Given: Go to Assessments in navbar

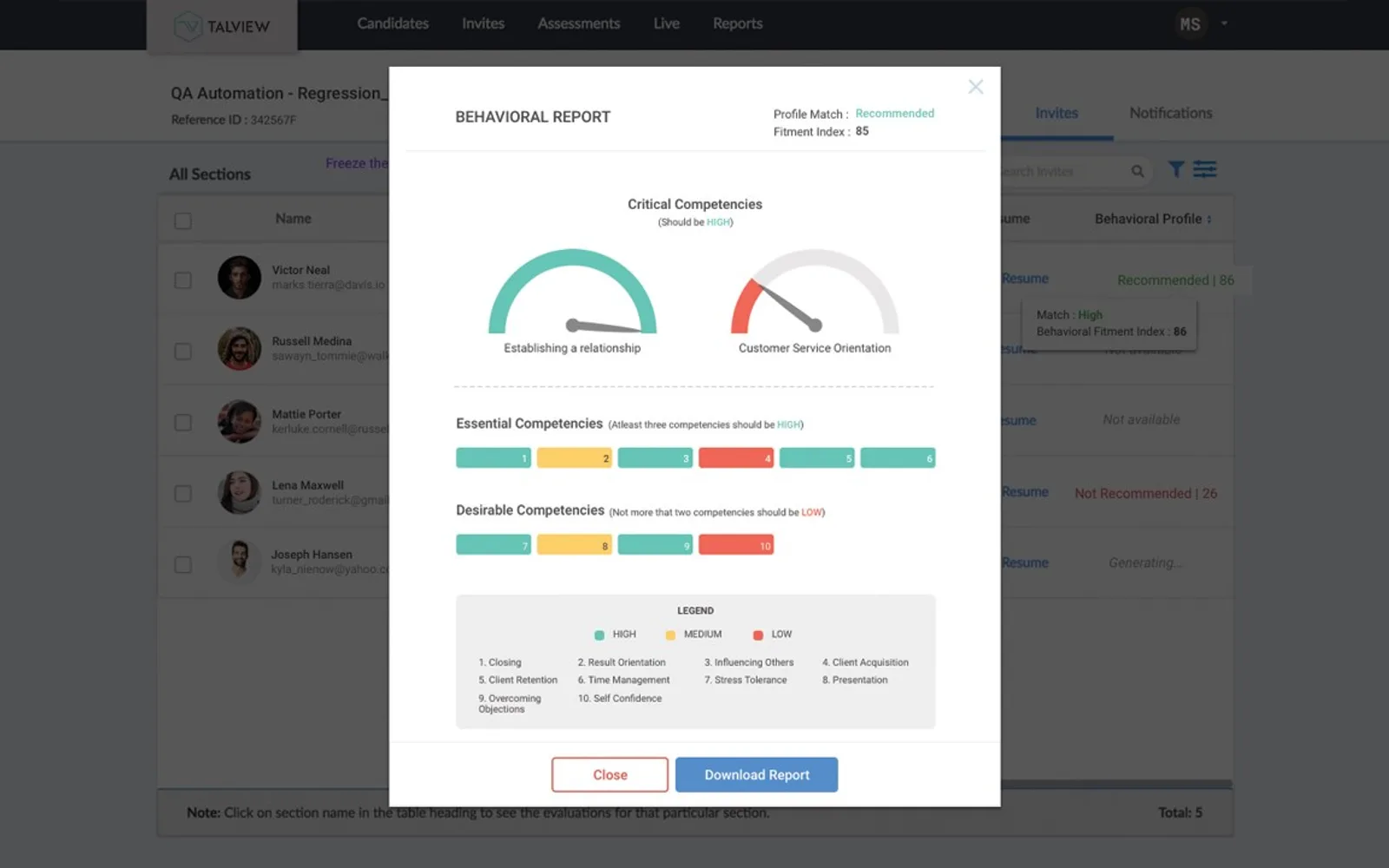Looking at the screenshot, I should click(x=578, y=23).
